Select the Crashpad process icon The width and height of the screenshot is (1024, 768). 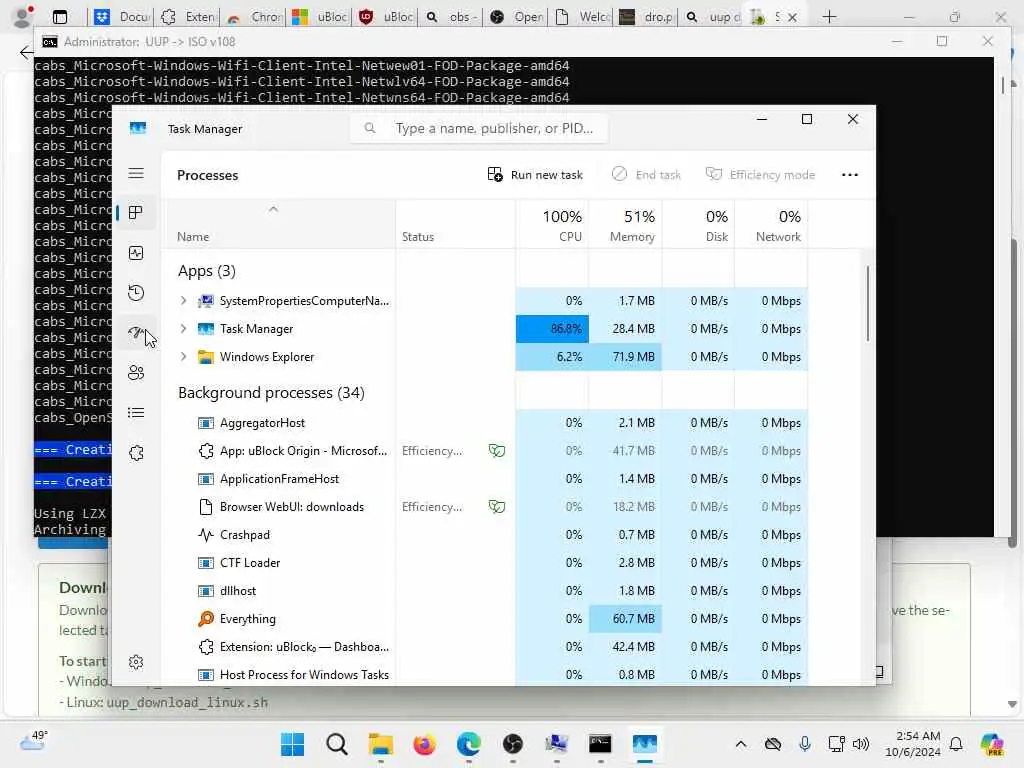click(206, 535)
